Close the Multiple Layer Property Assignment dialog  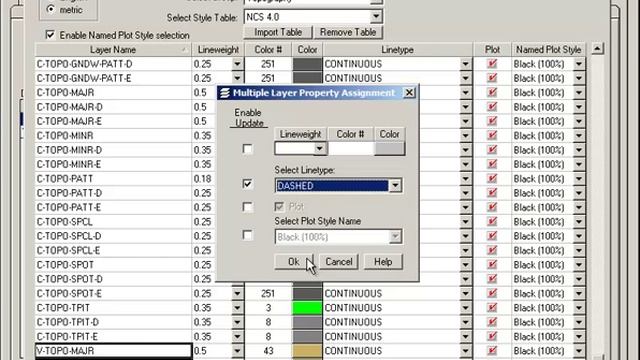(x=409, y=93)
